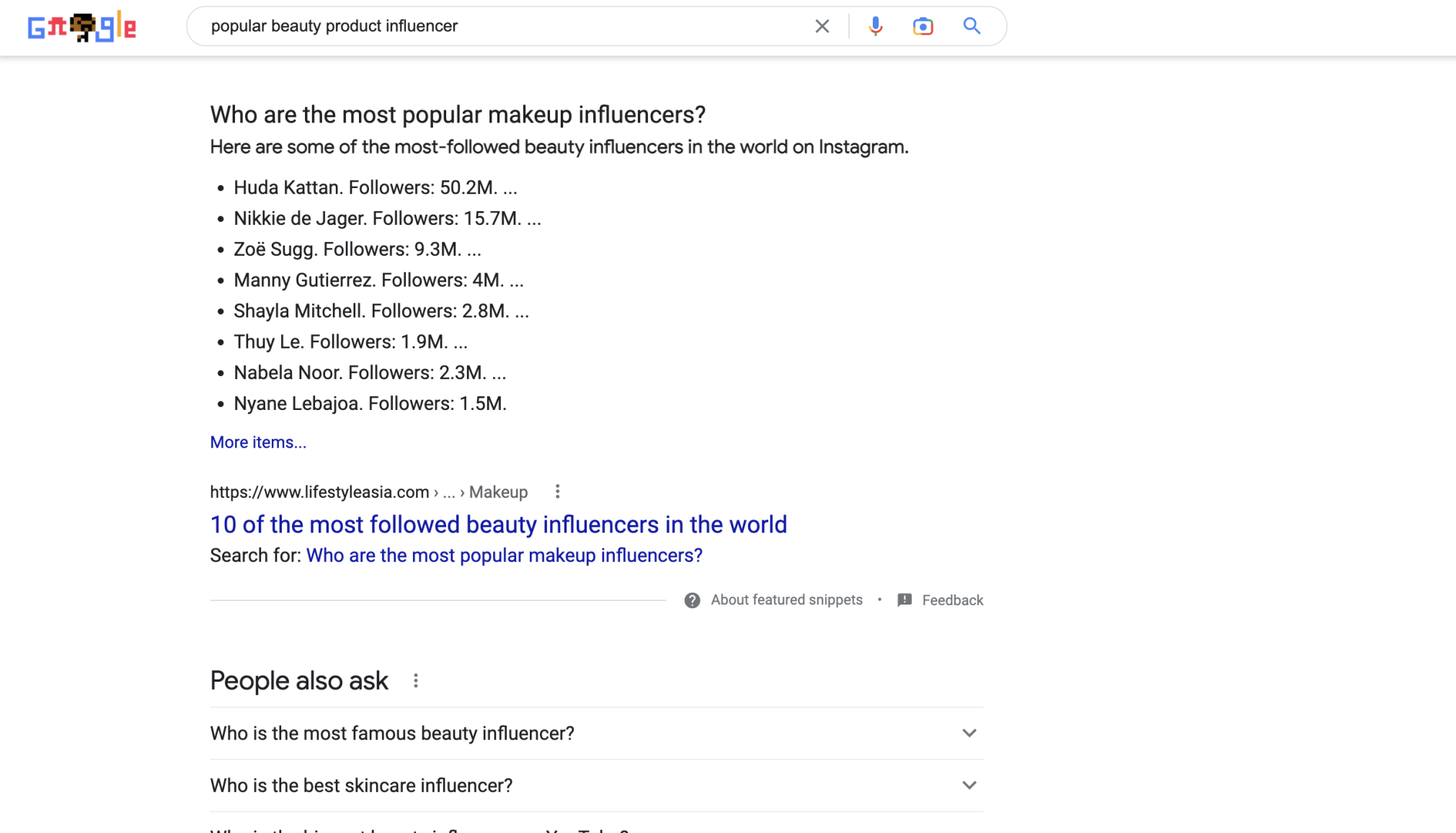Clear the search input with X icon
The height and width of the screenshot is (833, 1456).
[x=822, y=26]
